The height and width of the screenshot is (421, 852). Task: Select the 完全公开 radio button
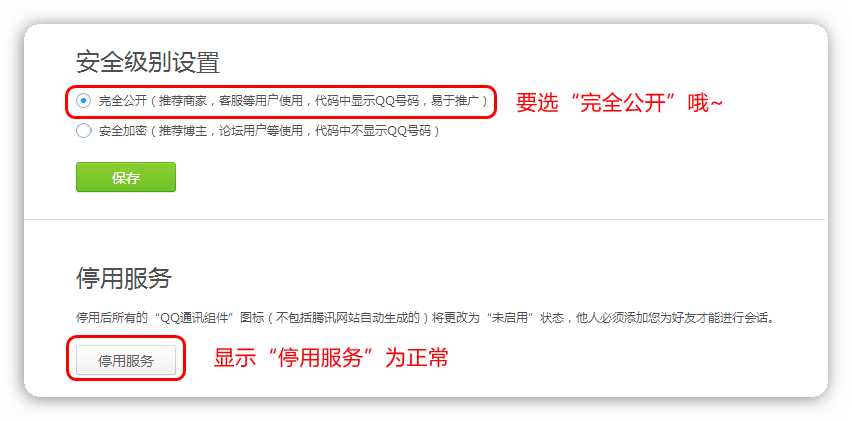point(84,101)
